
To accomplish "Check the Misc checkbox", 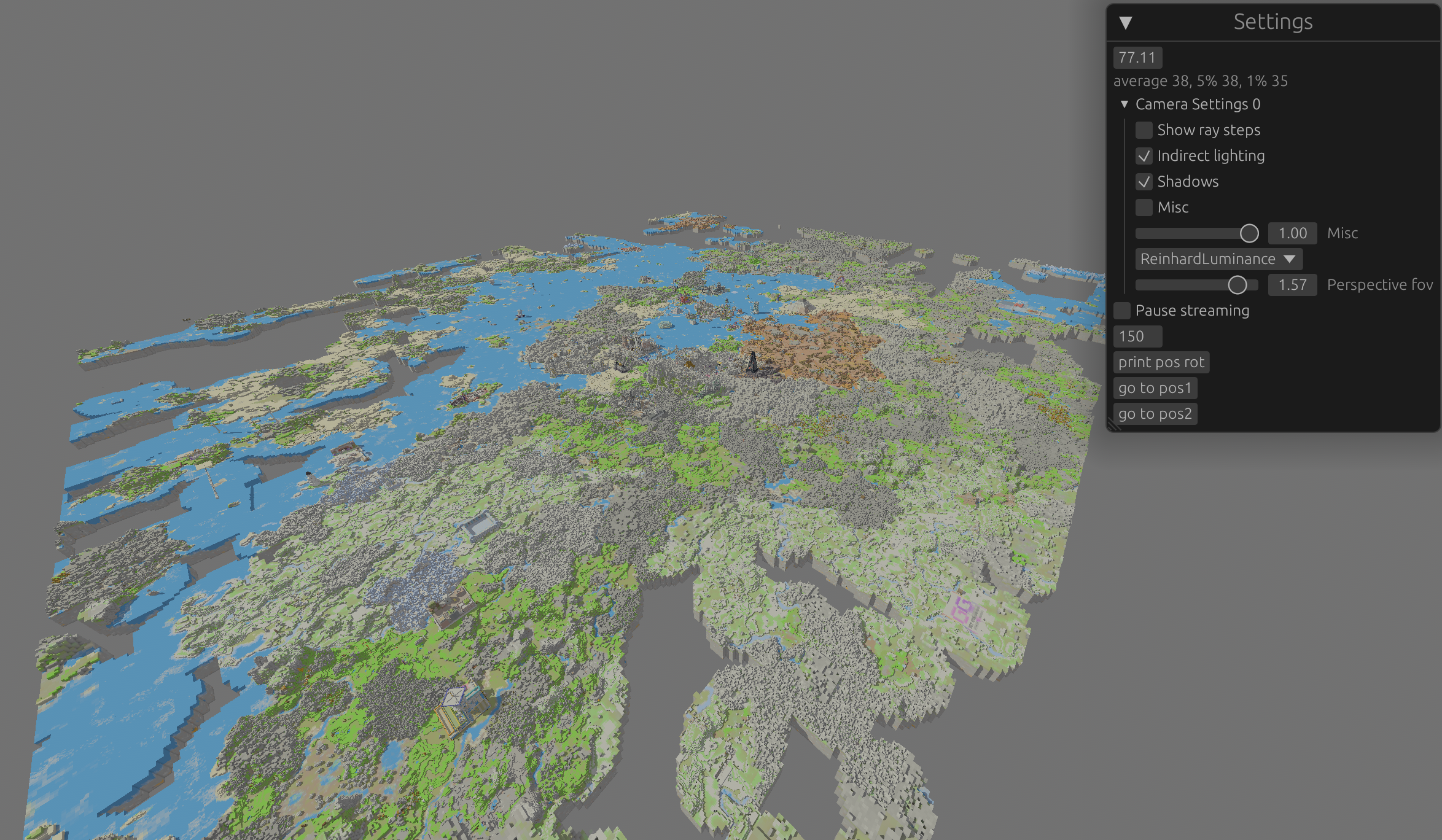I will [1144, 208].
